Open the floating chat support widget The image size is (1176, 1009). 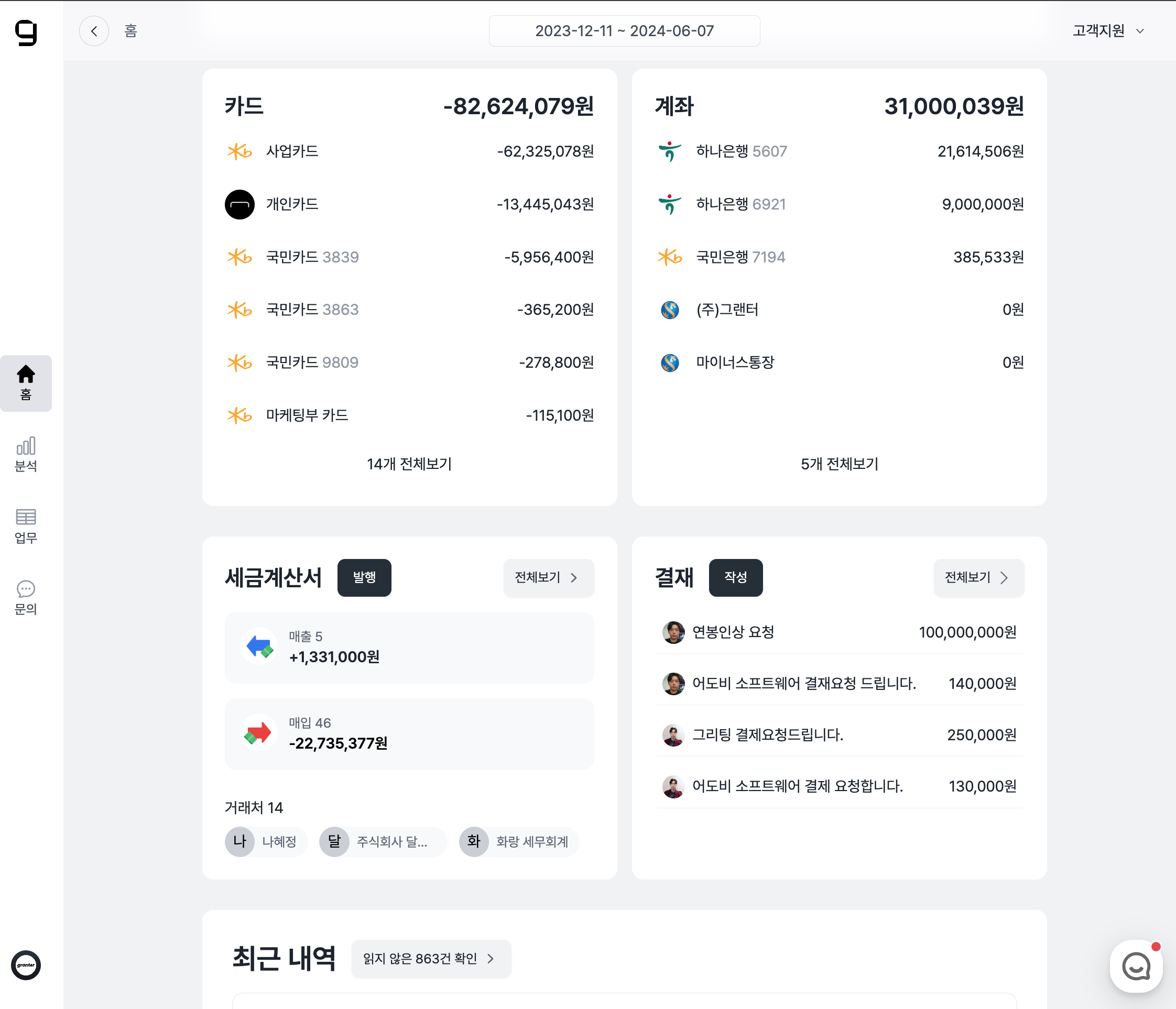(x=1136, y=966)
